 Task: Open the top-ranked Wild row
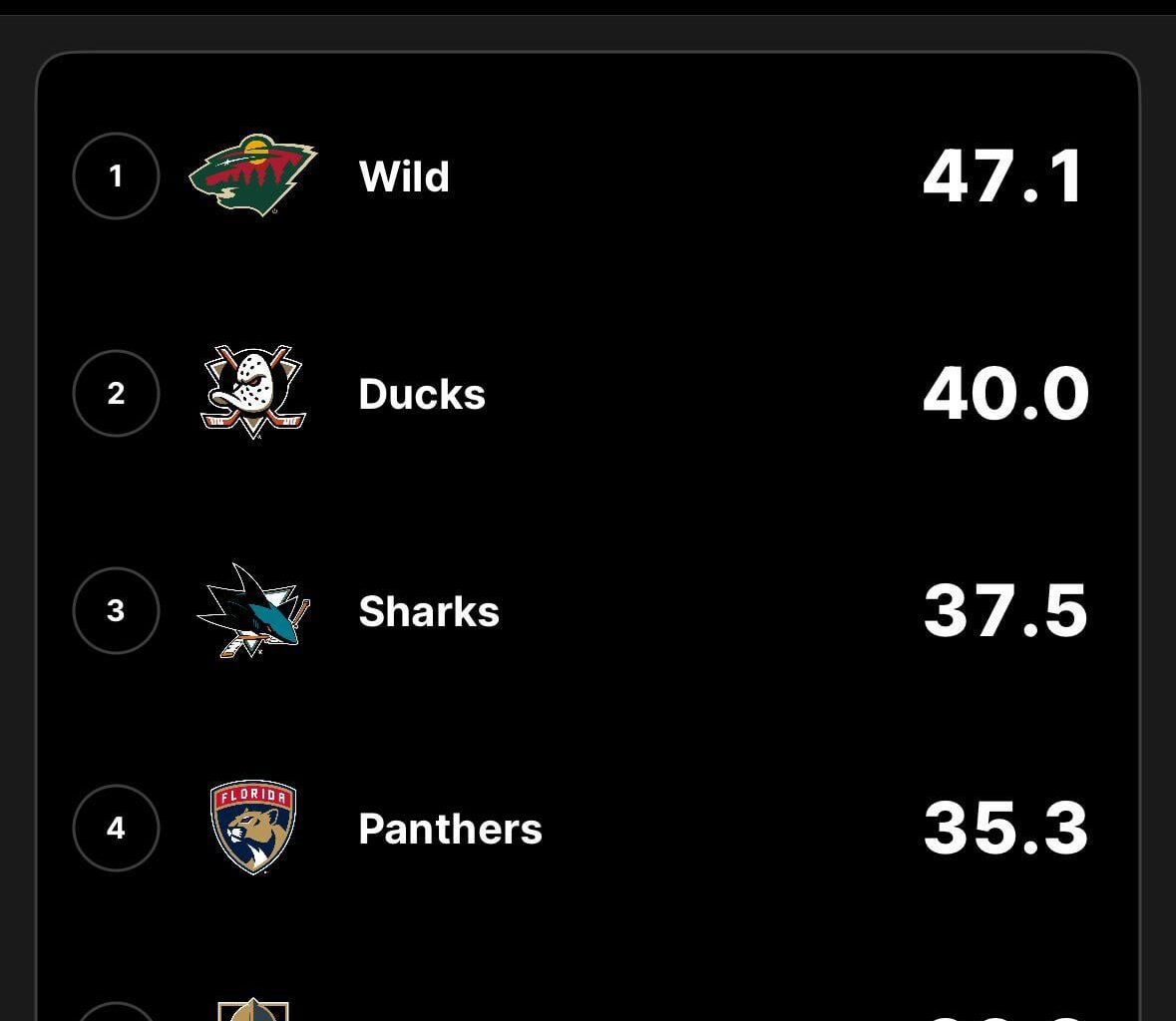(588, 176)
